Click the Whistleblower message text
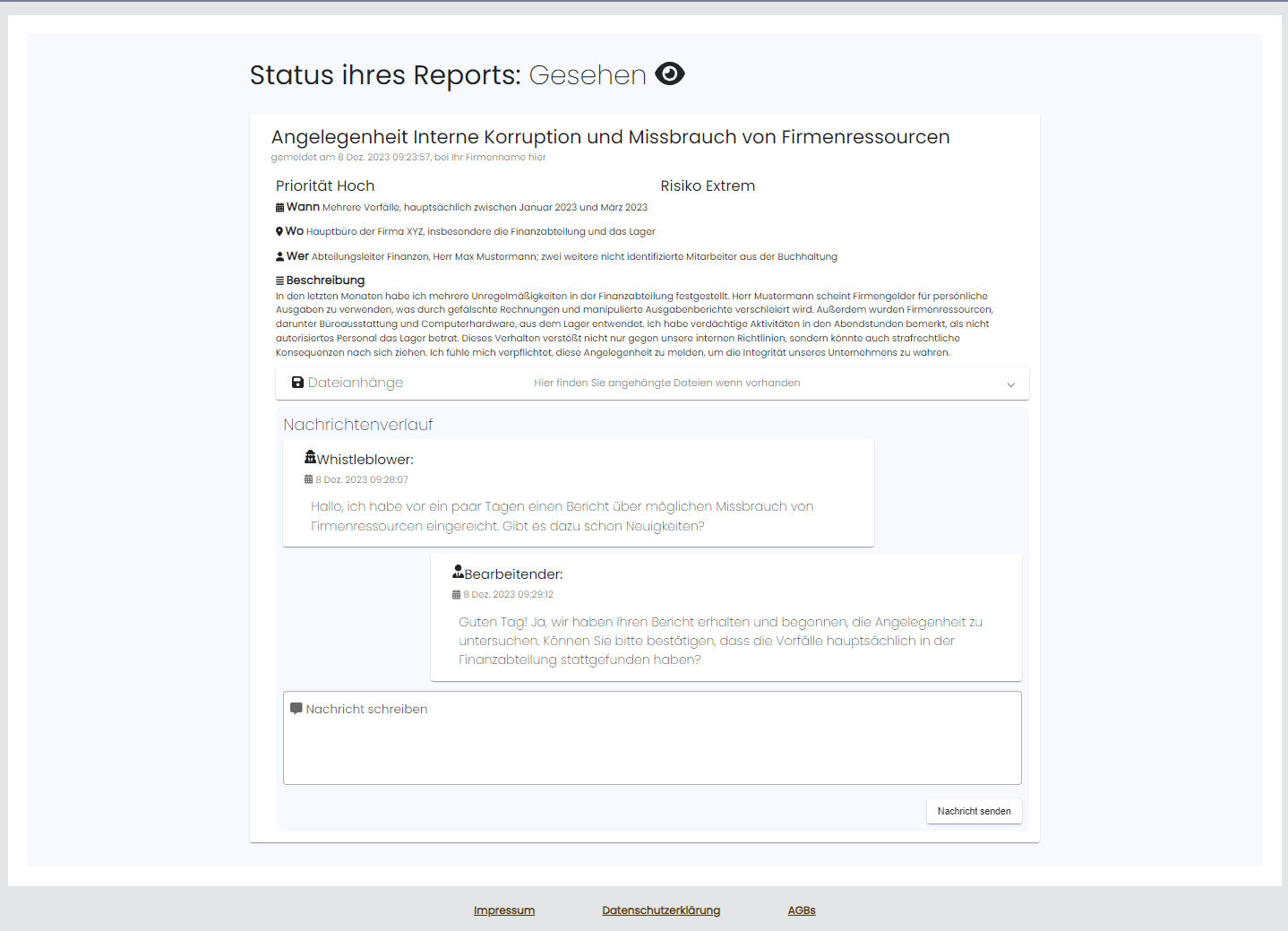This screenshot has width=1288, height=931. coord(562,516)
